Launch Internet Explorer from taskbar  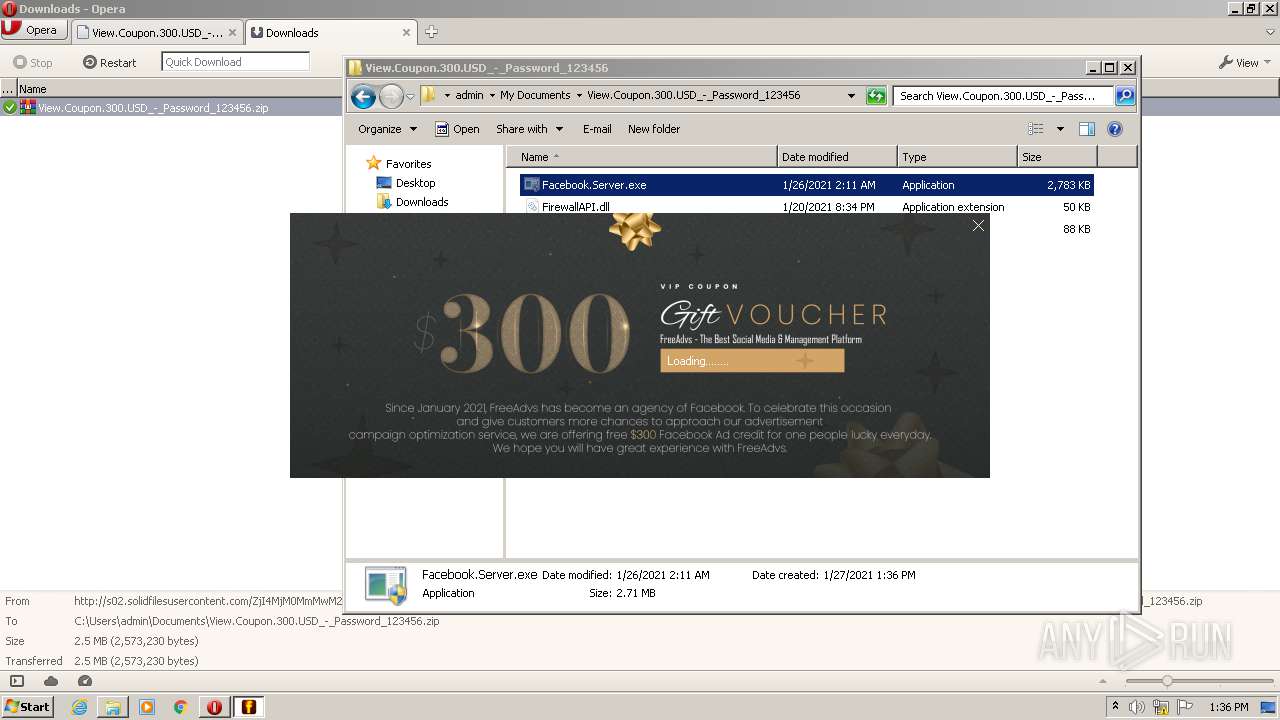coord(79,707)
